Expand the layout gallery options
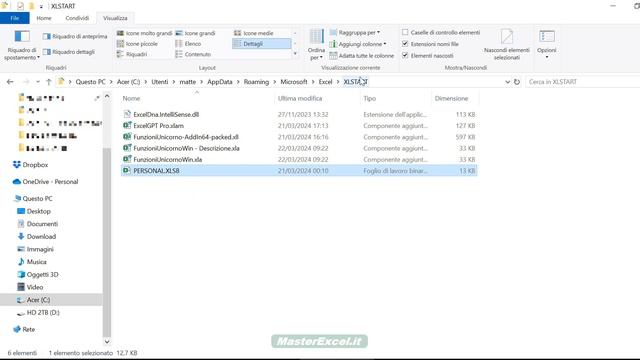The image size is (640, 360). pos(295,54)
